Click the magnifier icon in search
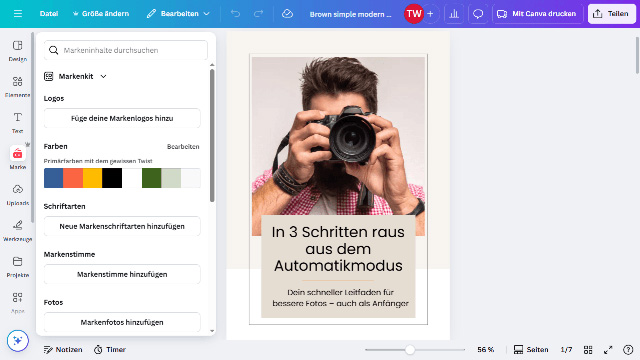The width and height of the screenshot is (640, 360). click(x=53, y=50)
